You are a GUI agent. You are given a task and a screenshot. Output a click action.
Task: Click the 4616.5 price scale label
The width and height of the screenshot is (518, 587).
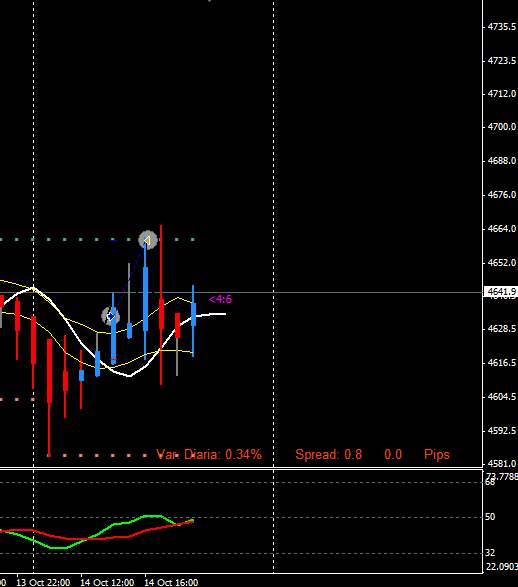pyautogui.click(x=502, y=362)
